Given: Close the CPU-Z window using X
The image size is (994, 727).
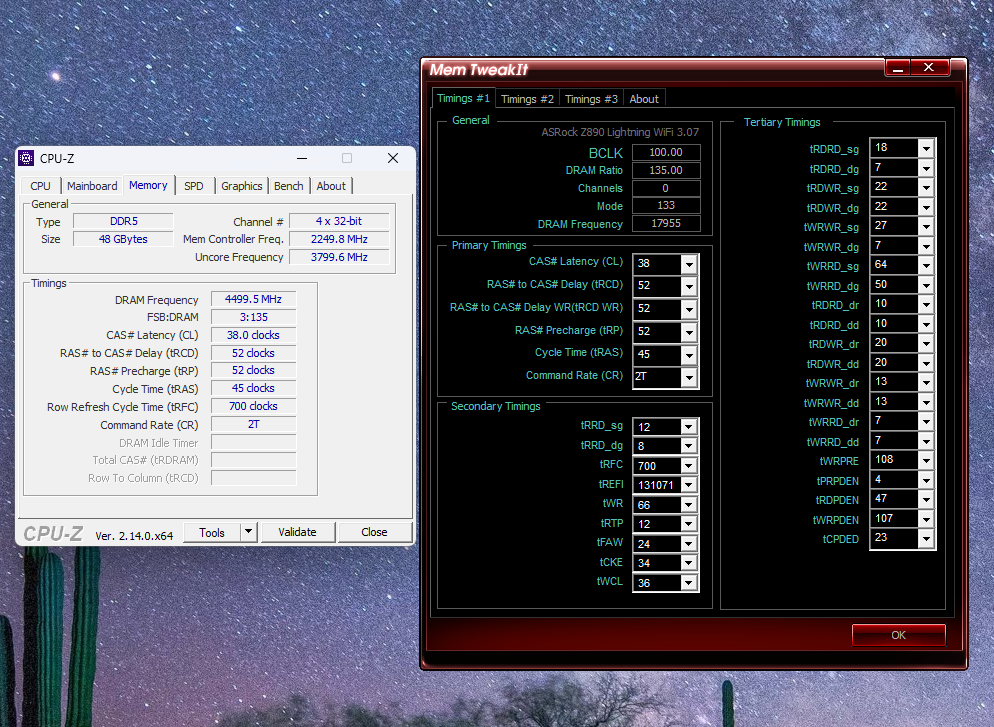Looking at the screenshot, I should click(393, 158).
